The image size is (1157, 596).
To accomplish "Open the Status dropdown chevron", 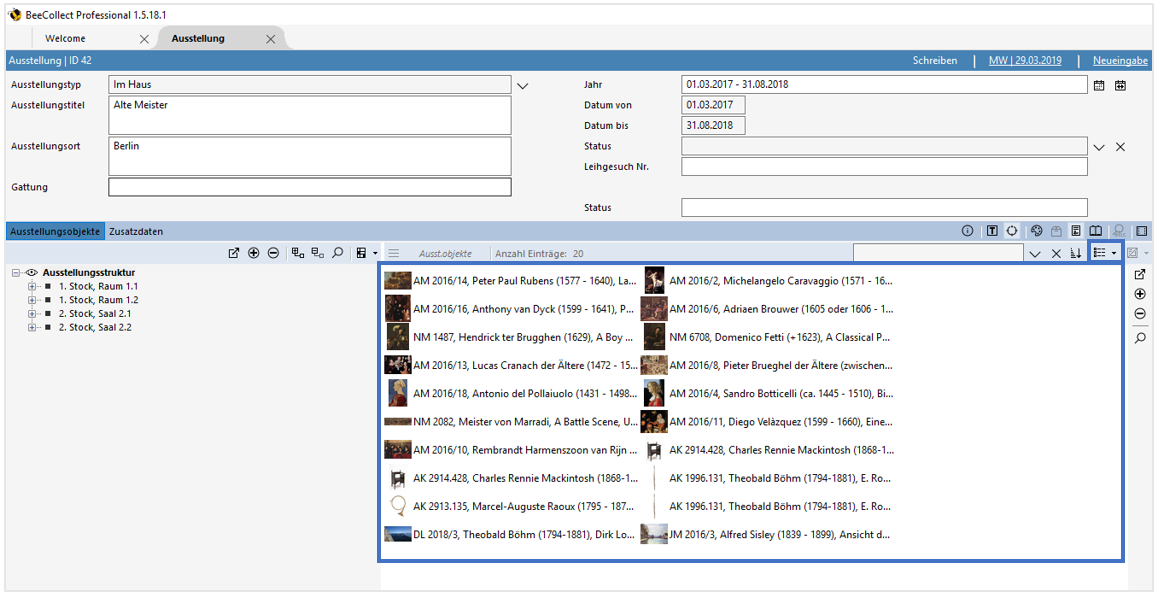I will click(1099, 147).
